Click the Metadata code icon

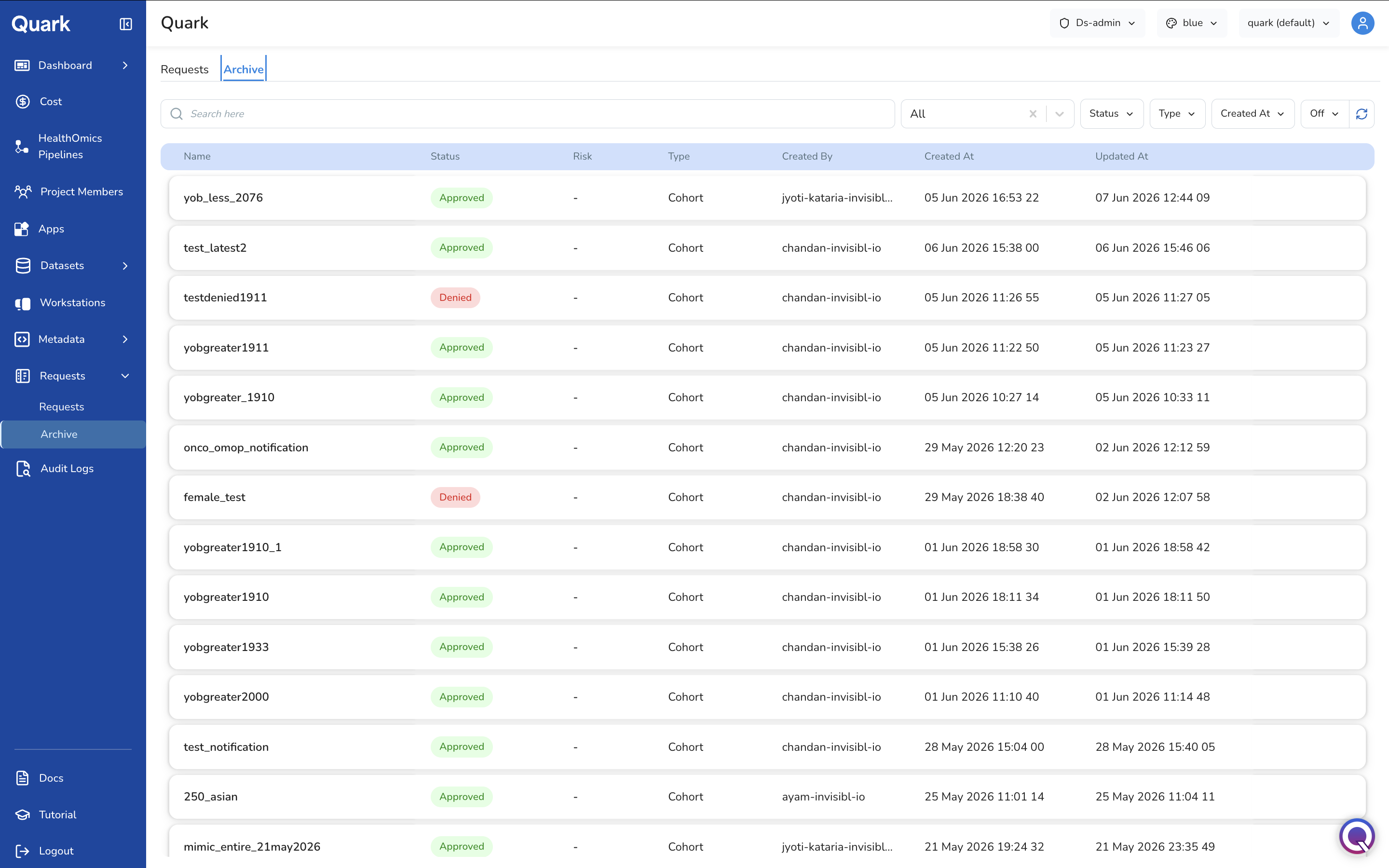coord(22,339)
